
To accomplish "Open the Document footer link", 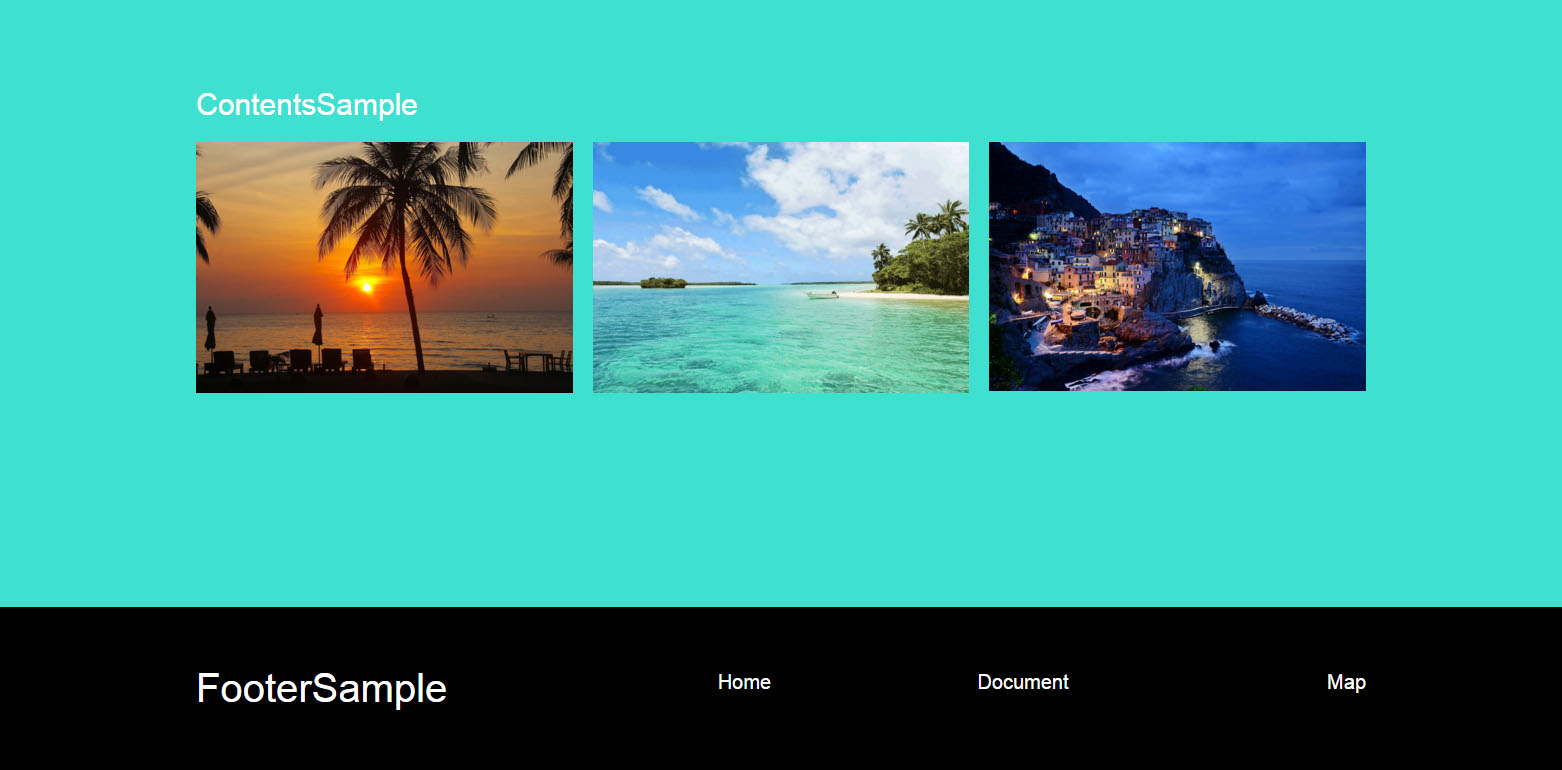I will [x=1023, y=682].
